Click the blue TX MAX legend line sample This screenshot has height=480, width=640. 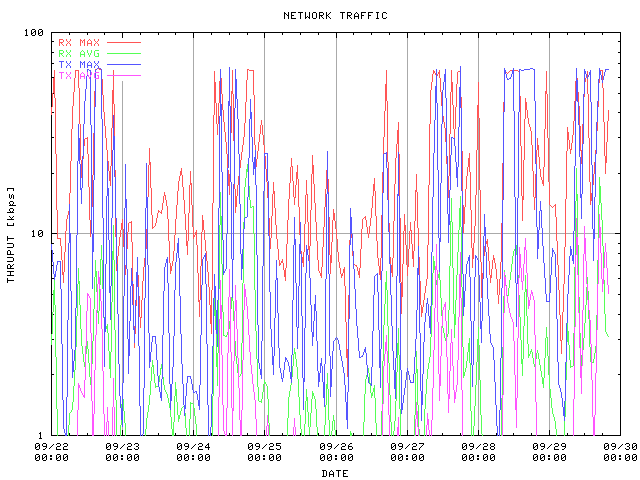click(124, 64)
